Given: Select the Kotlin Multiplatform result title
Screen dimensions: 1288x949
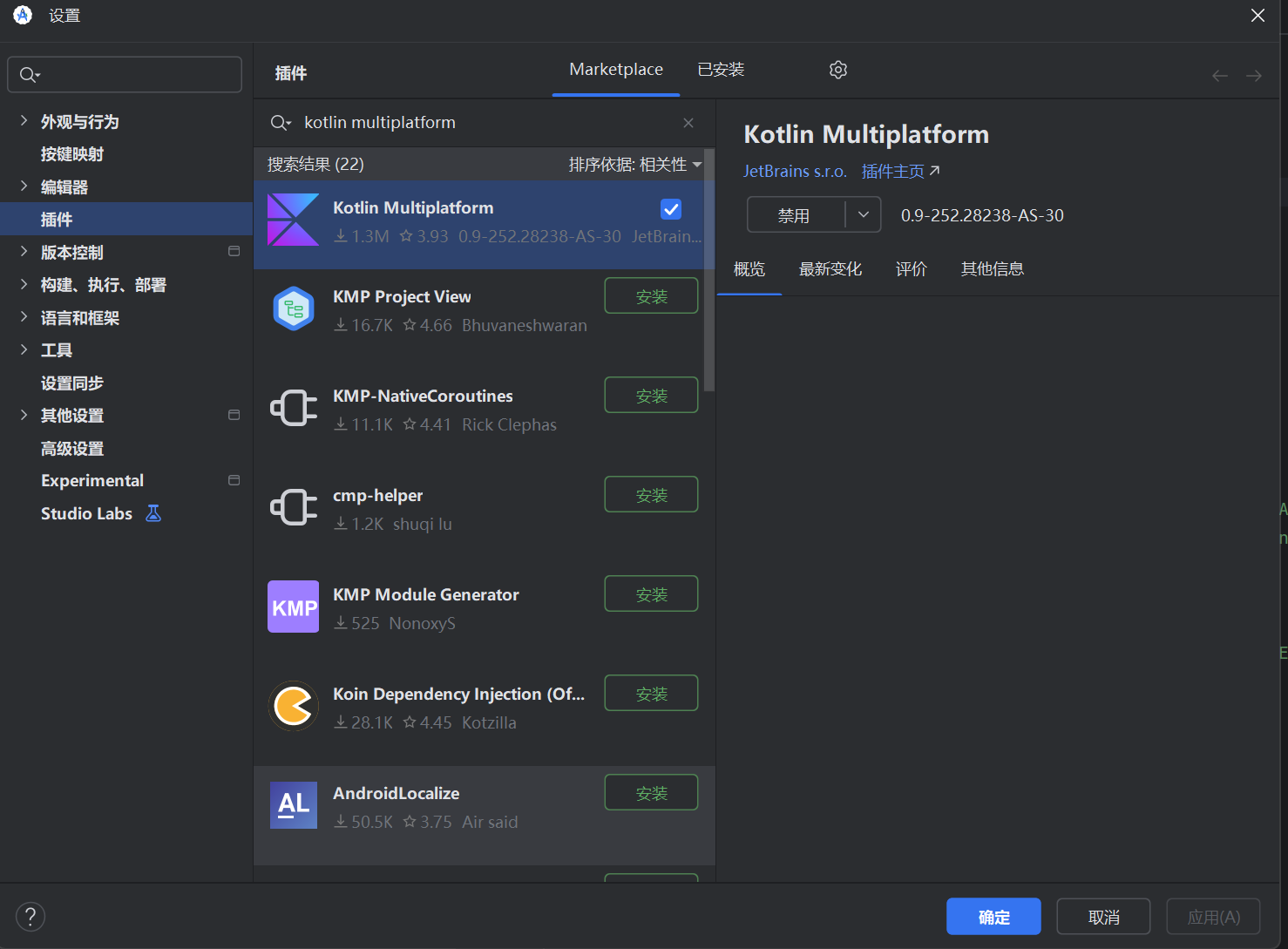Looking at the screenshot, I should point(413,207).
